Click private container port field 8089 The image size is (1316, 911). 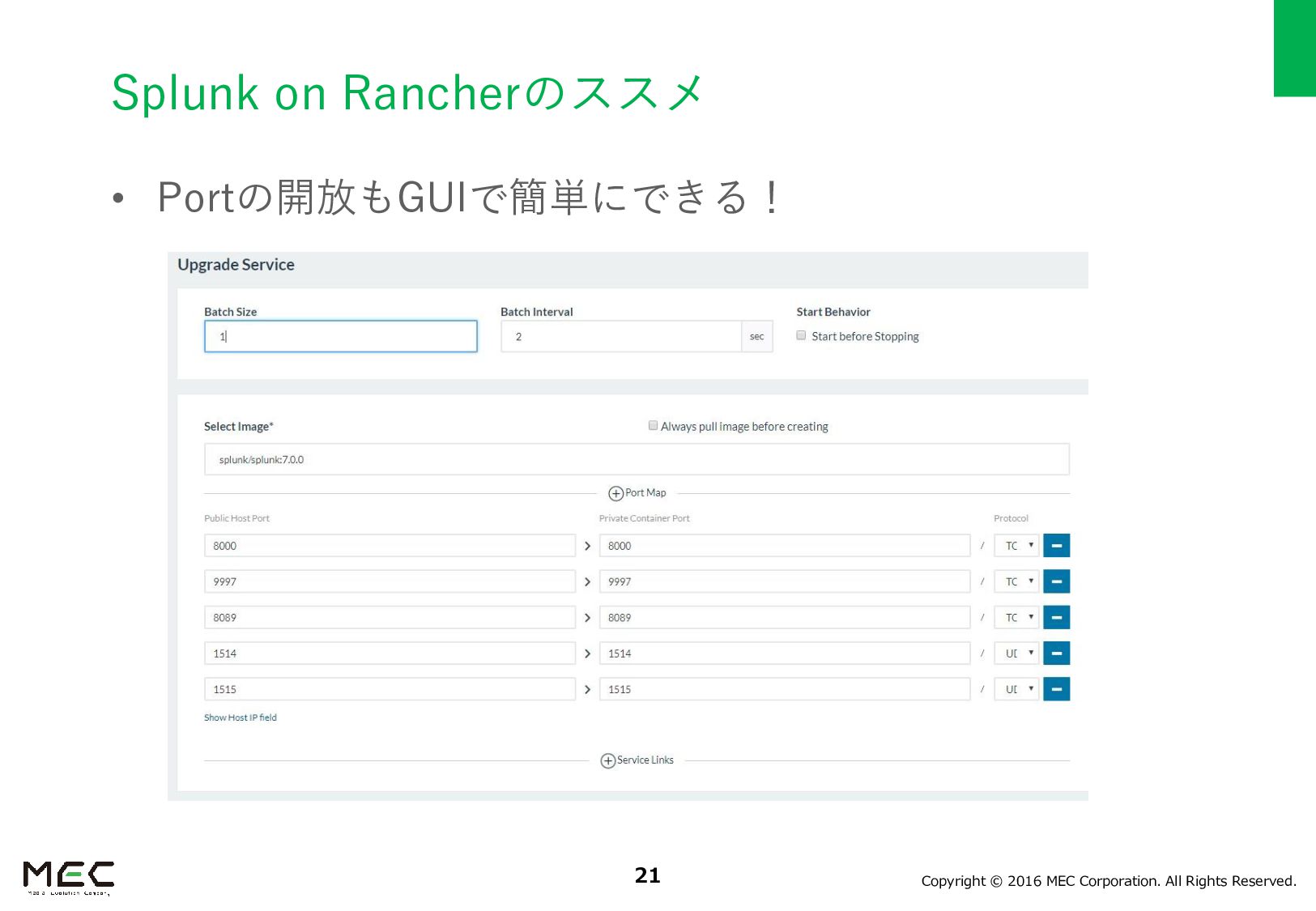click(x=785, y=617)
